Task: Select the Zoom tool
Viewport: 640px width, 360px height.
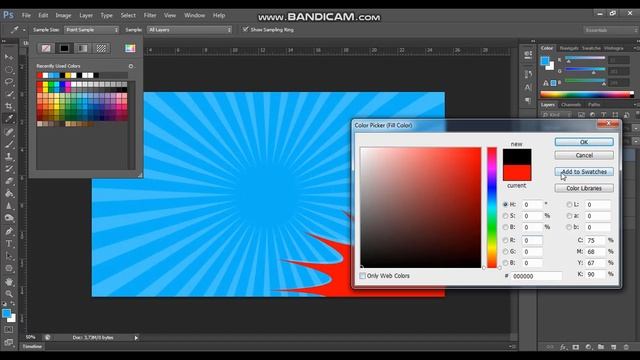Action: point(9,293)
